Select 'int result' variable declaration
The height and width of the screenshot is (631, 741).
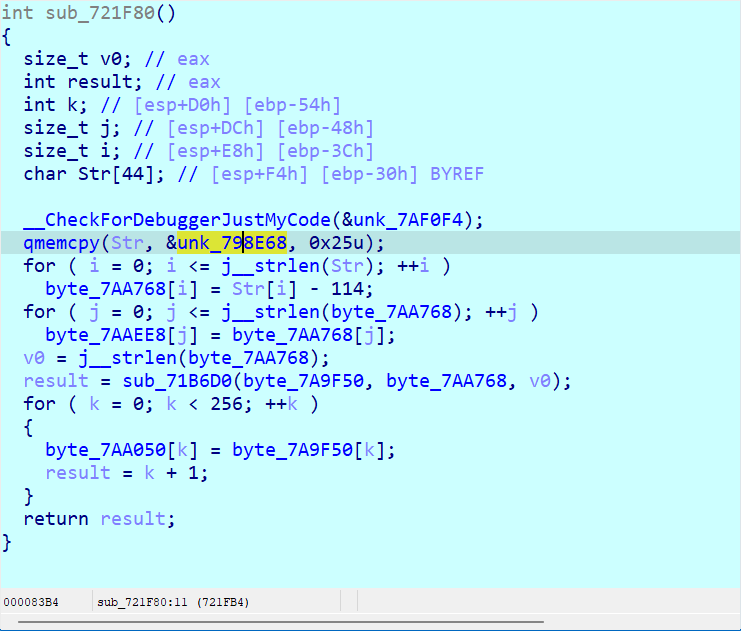point(83,82)
